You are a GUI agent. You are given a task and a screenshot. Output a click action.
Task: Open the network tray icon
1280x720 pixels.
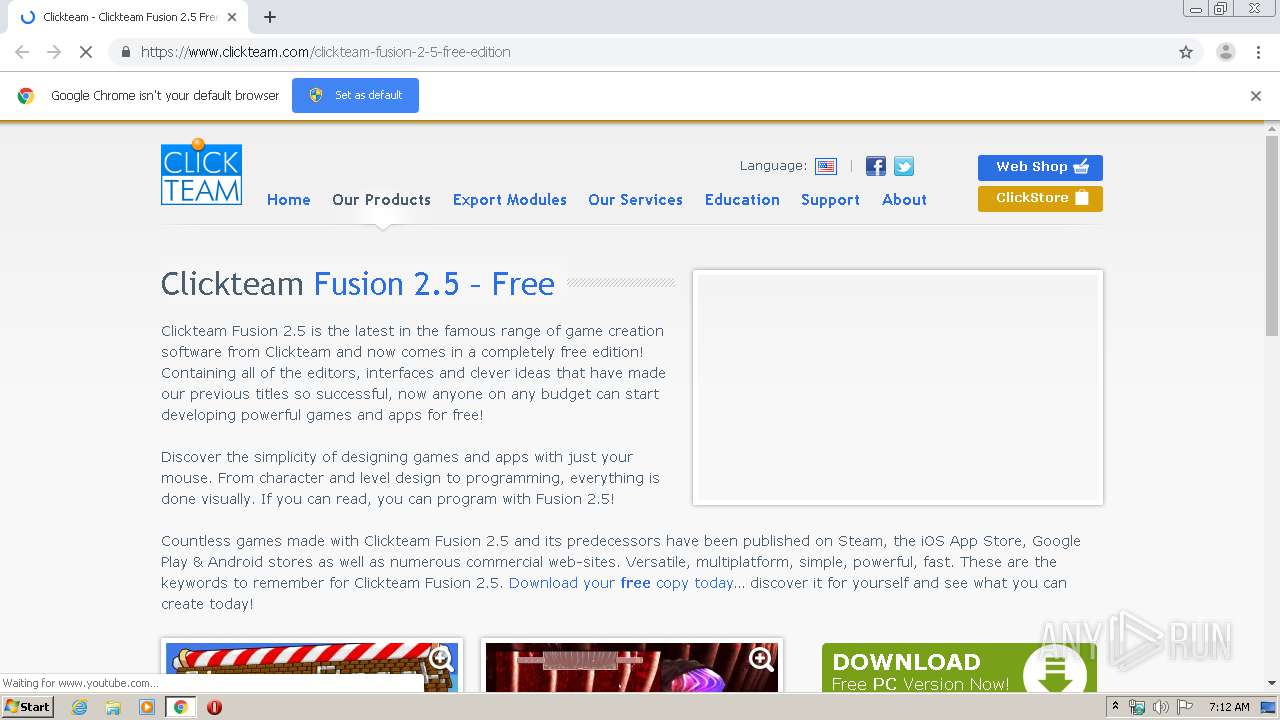tap(1137, 707)
